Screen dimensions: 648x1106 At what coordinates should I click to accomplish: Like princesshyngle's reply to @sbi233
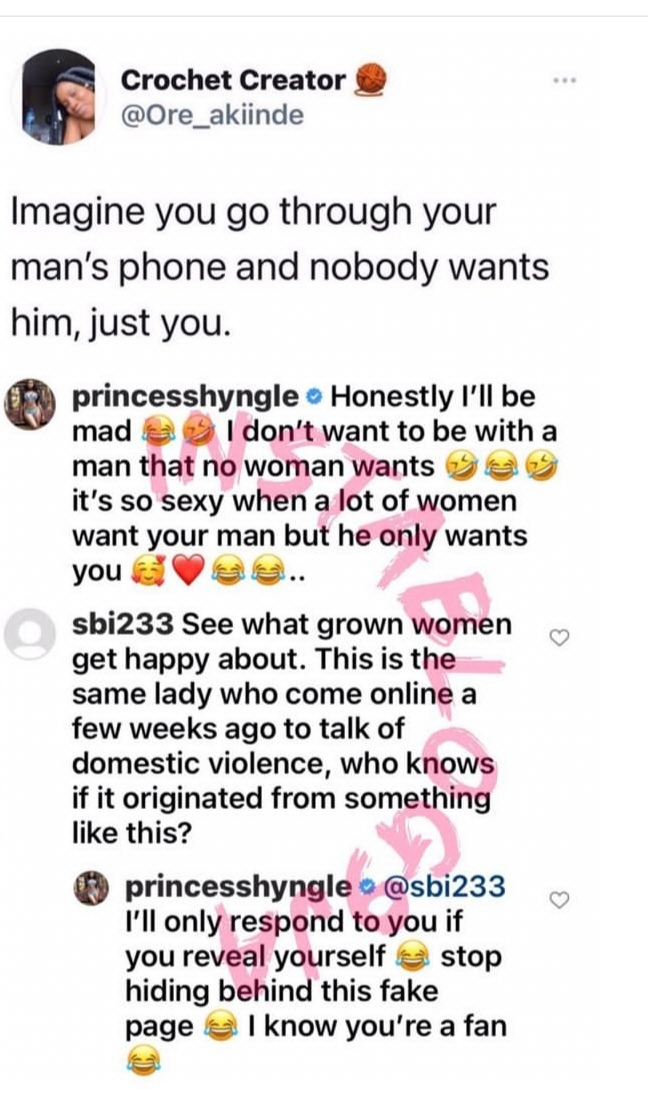(x=559, y=900)
